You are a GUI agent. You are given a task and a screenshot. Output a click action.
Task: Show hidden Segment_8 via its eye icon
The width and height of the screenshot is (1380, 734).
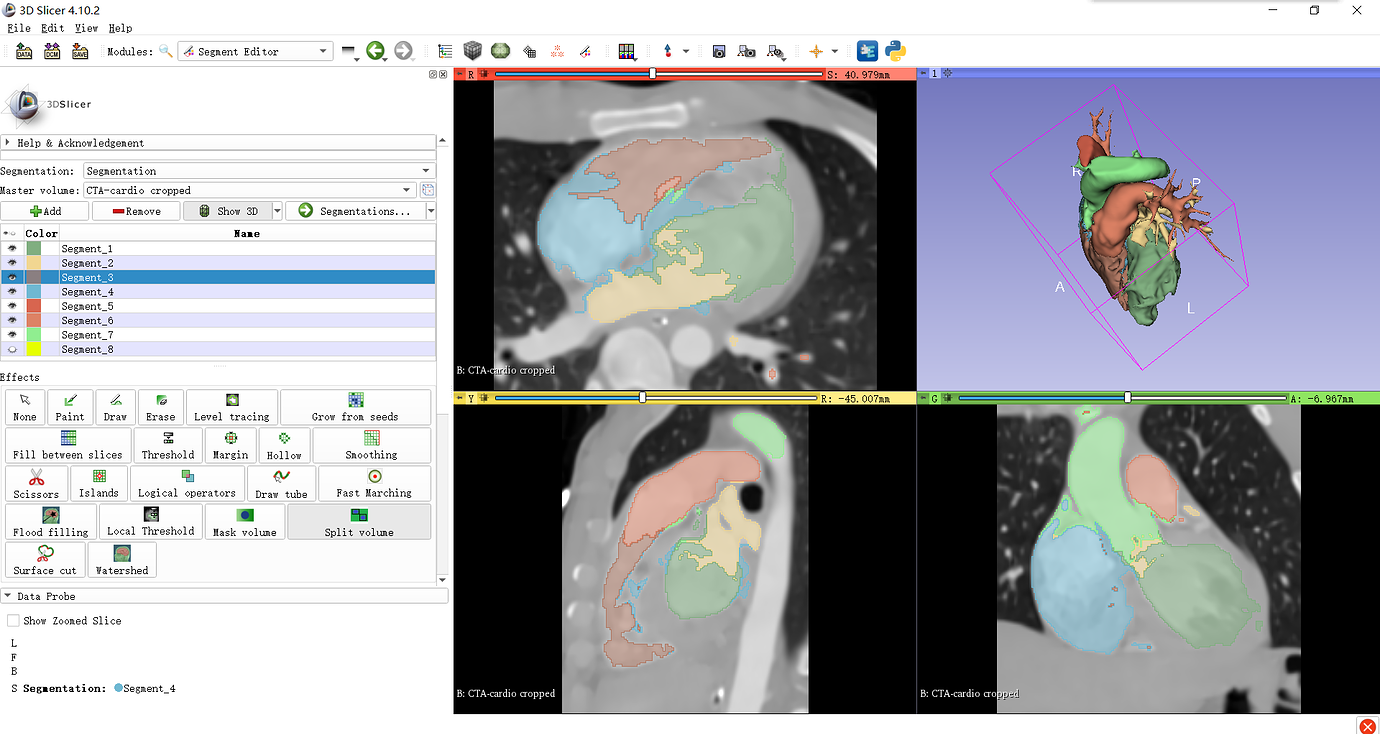click(x=12, y=349)
